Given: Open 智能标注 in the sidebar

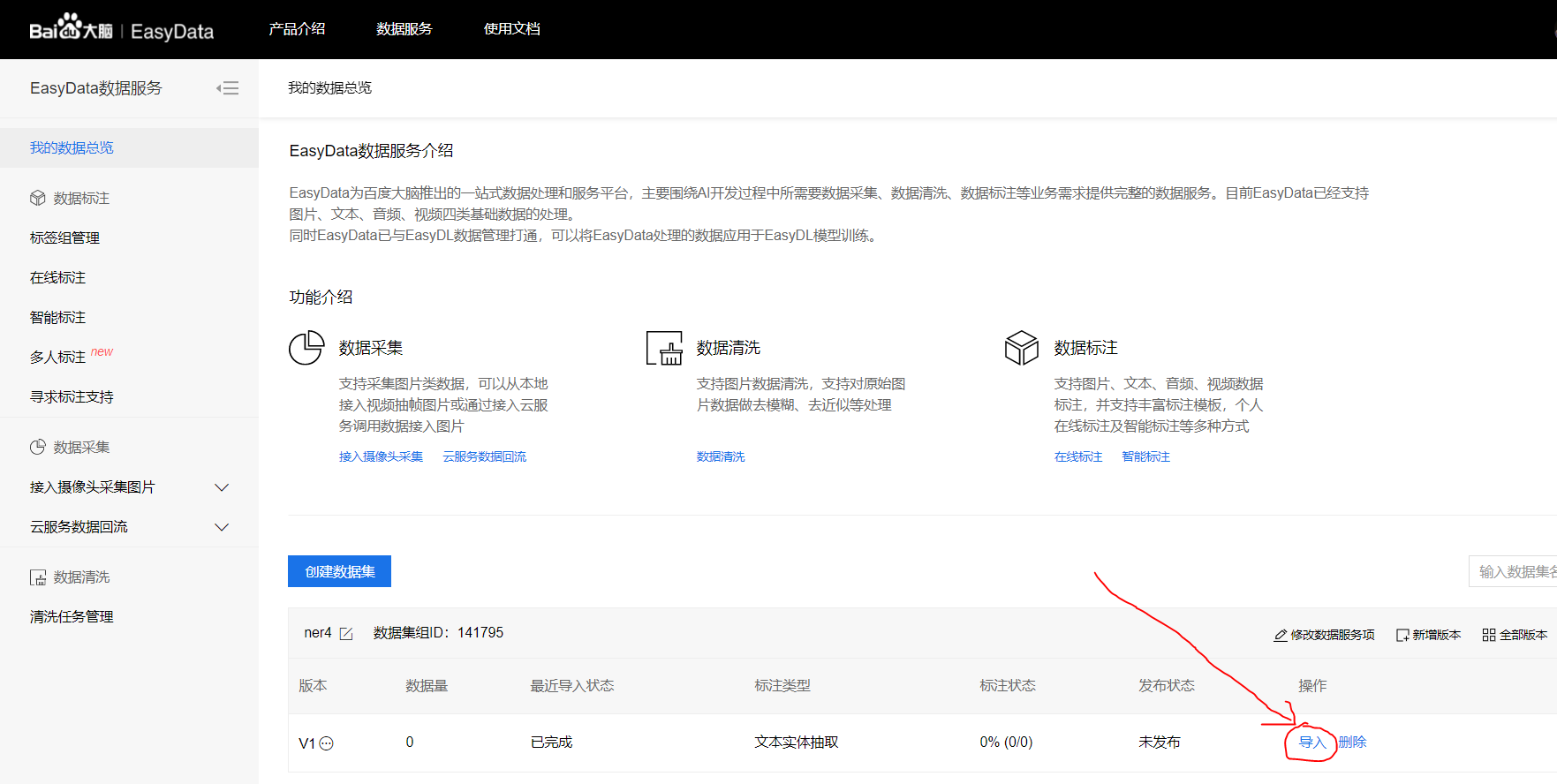Looking at the screenshot, I should (x=57, y=317).
